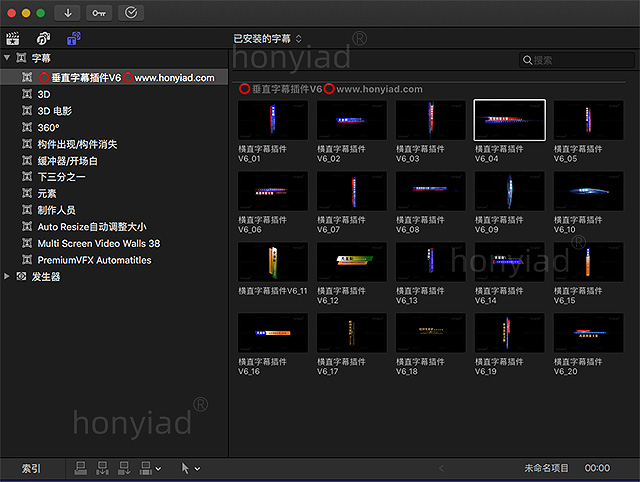
Task: Click the titles icon beside 字幕
Action: tap(21, 58)
